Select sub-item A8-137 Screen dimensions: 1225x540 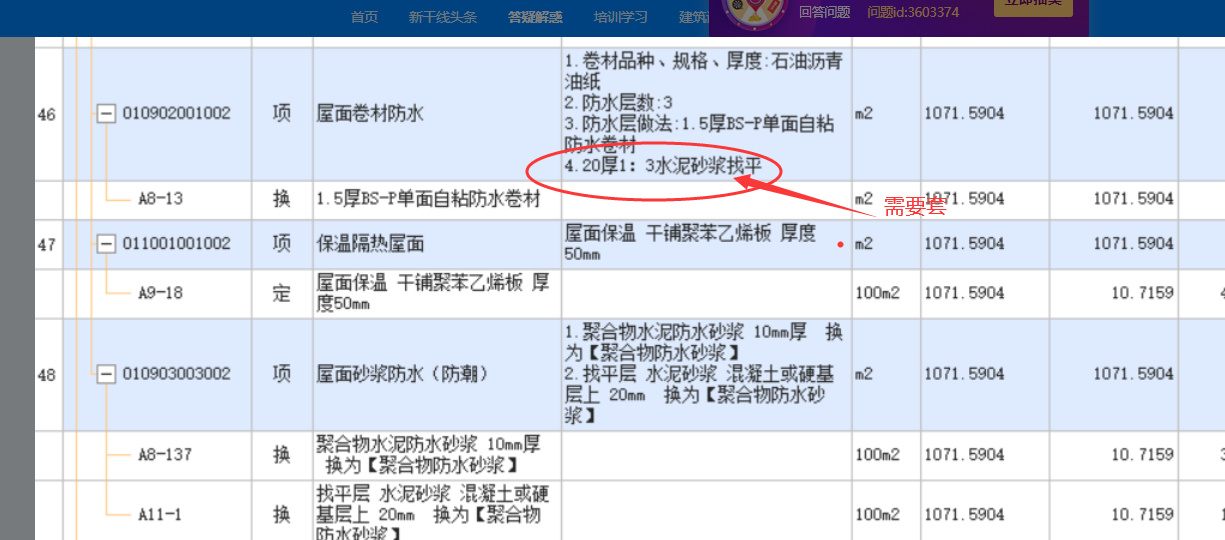(165, 454)
